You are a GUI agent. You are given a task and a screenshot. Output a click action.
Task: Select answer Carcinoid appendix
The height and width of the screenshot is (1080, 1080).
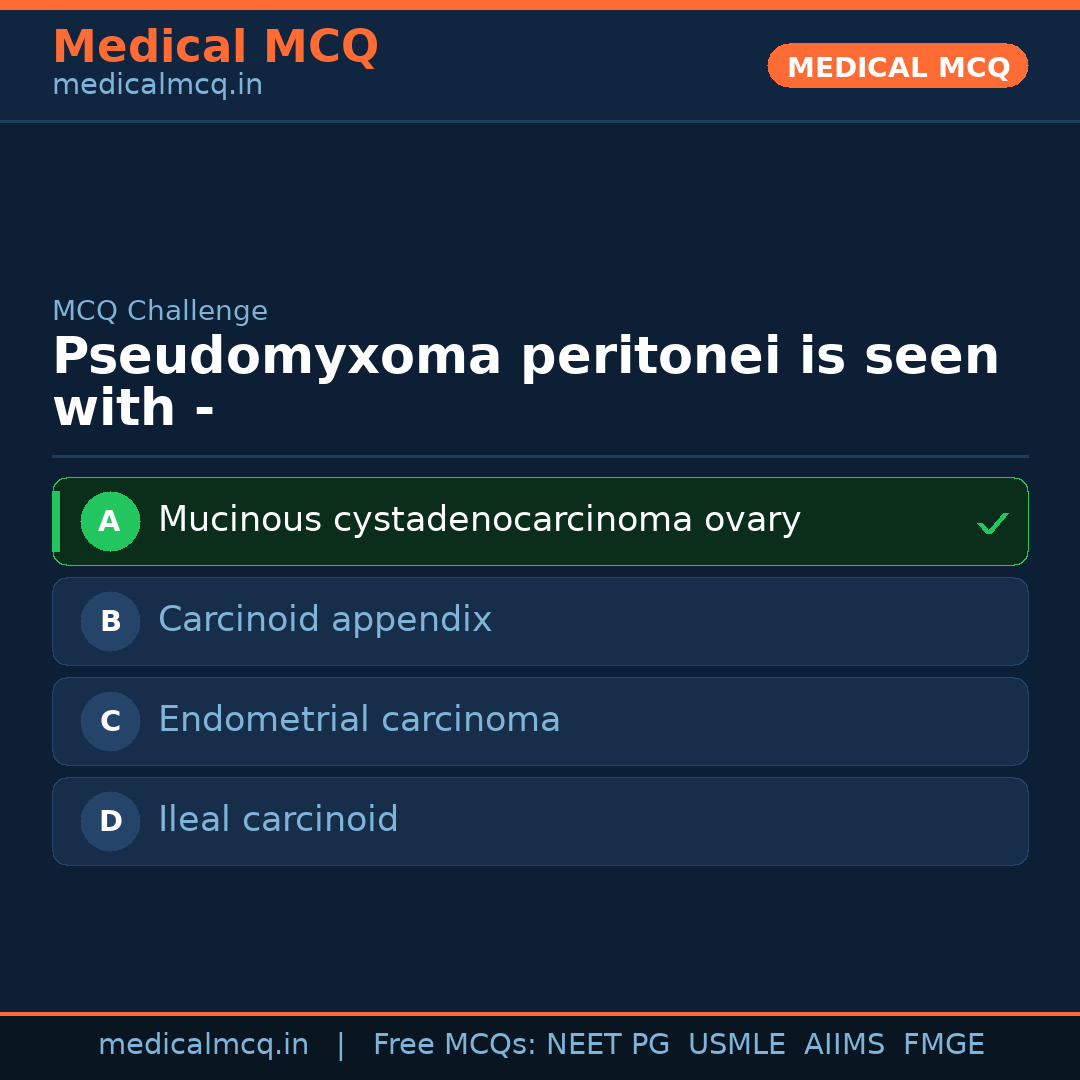(x=325, y=620)
